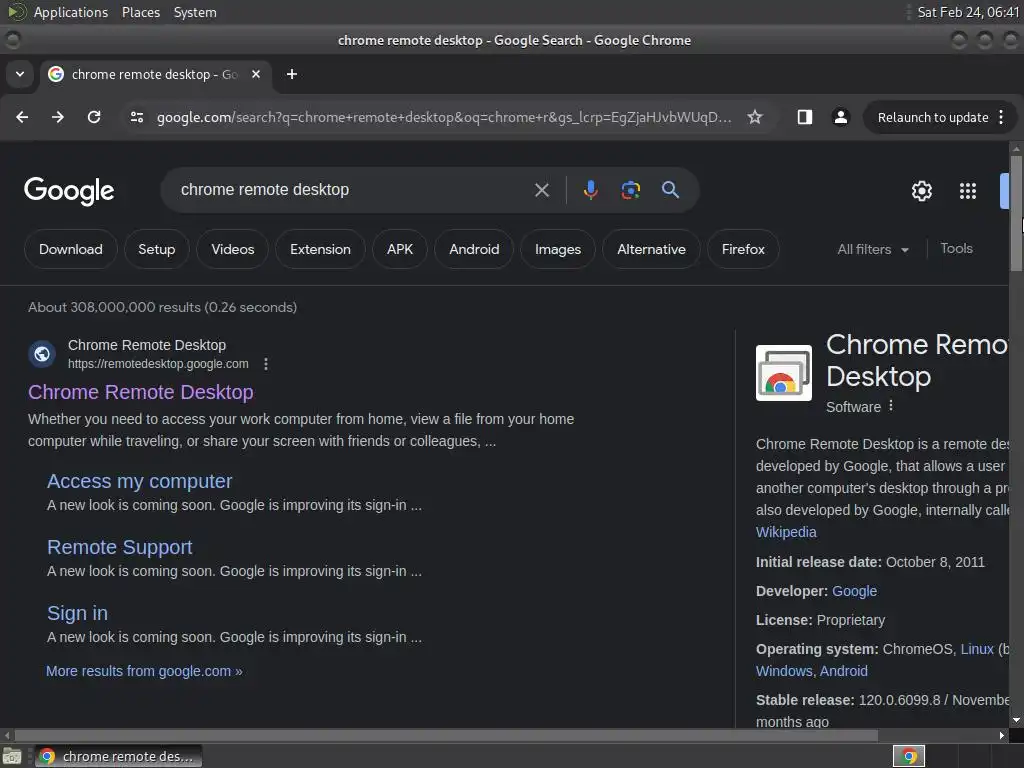
Task: Clear the search box text
Action: click(x=541, y=190)
